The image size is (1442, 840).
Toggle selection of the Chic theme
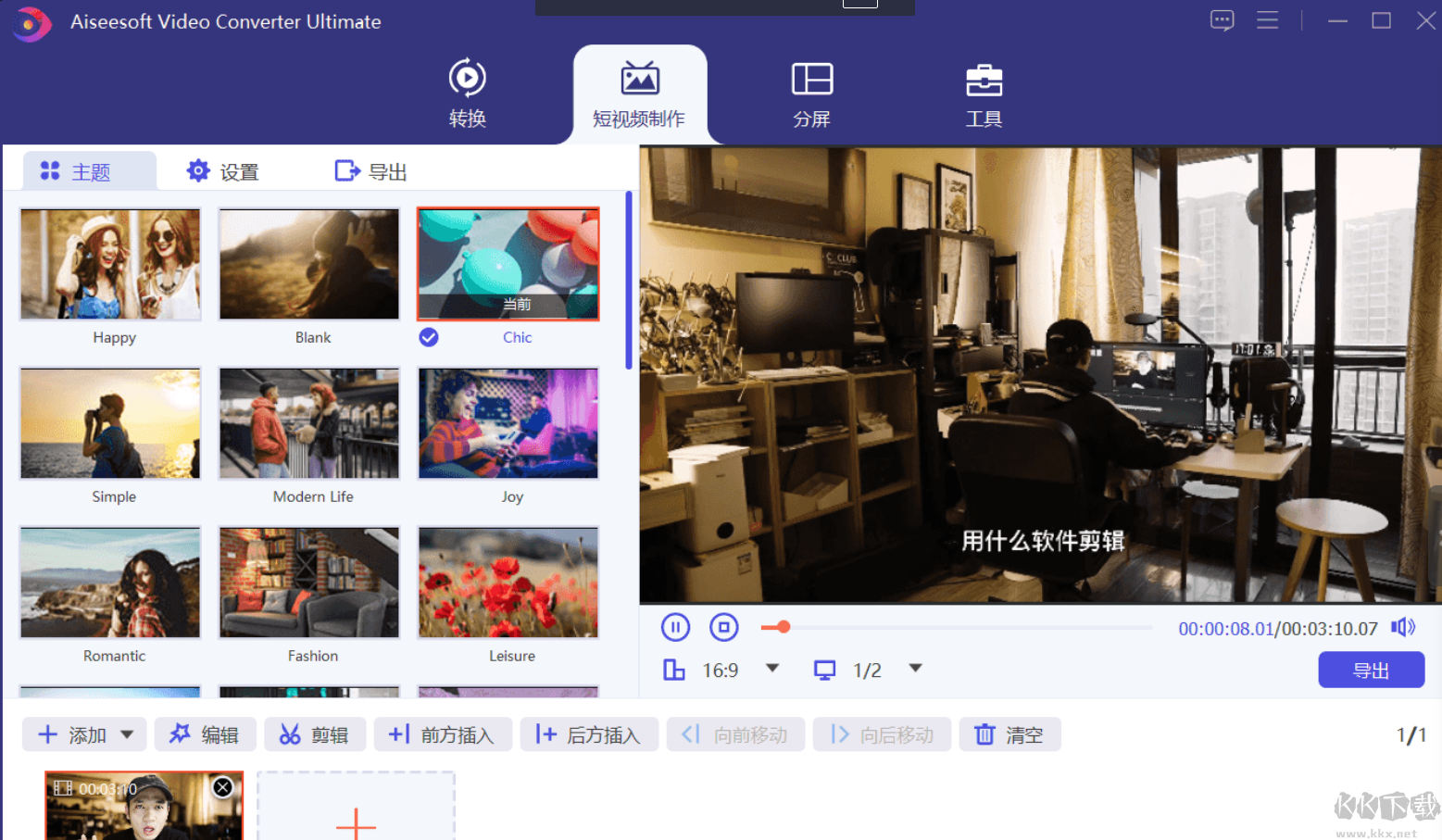428,337
